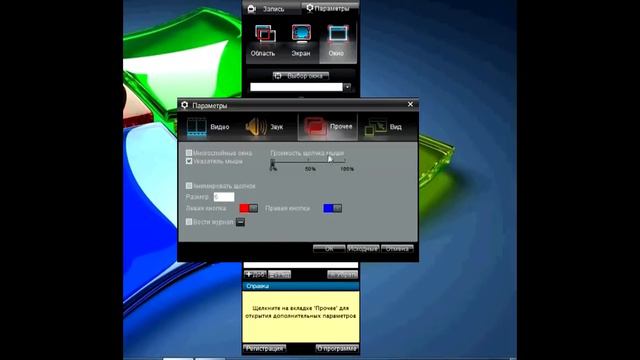Click the remove (−) button next to add
Viewport: 640px width, 360px height.
[x=280, y=275]
